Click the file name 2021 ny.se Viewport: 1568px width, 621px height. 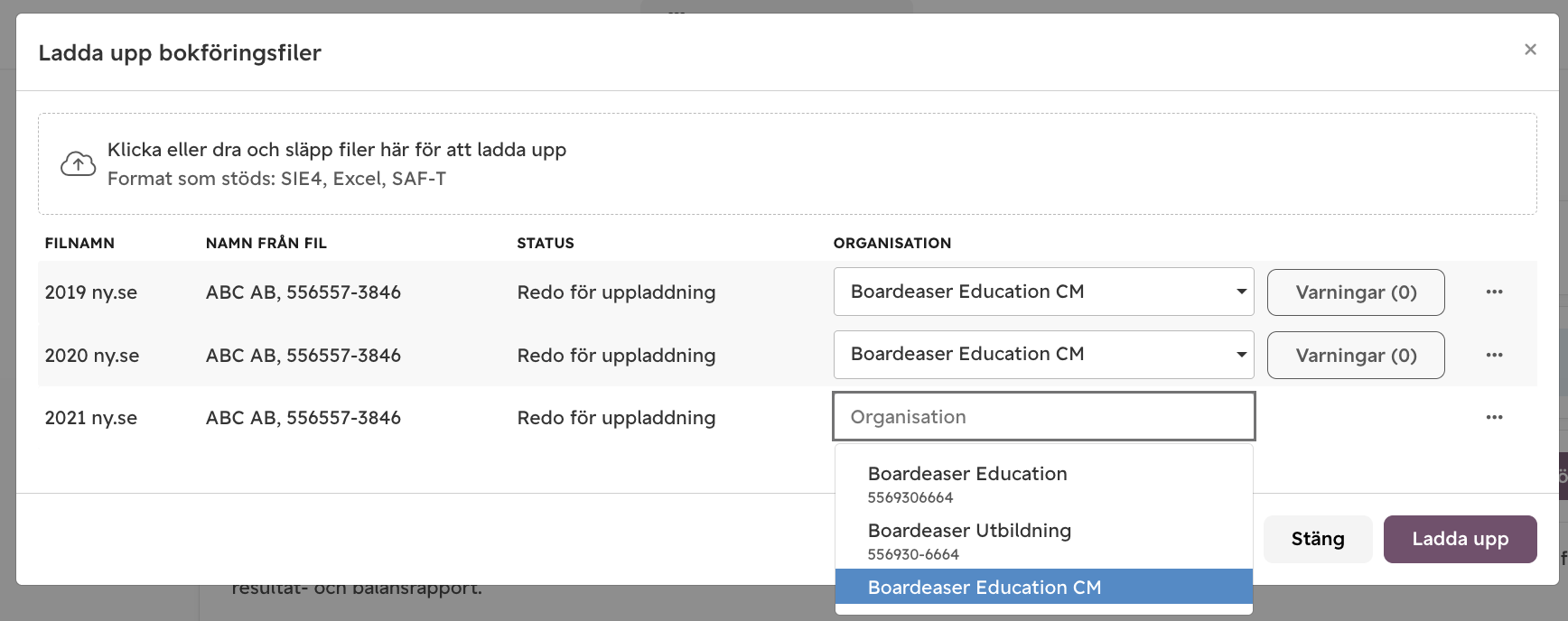[x=91, y=418]
